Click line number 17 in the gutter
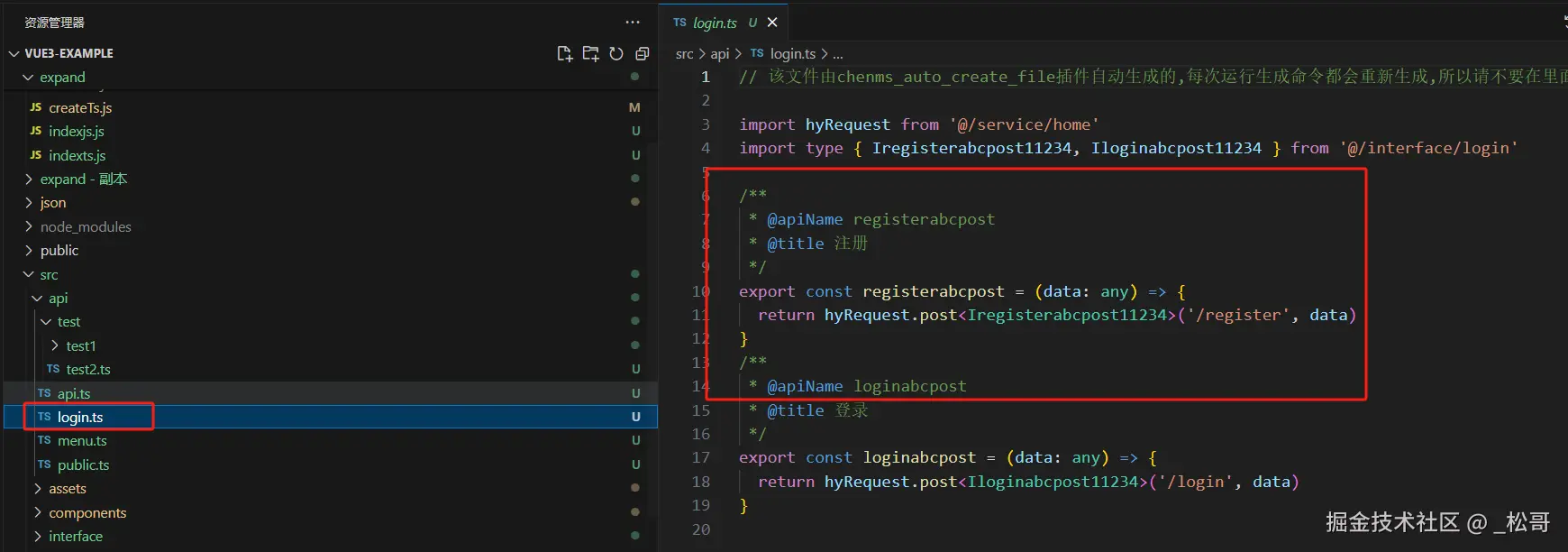Viewport: 1568px width, 552px height. [x=701, y=458]
